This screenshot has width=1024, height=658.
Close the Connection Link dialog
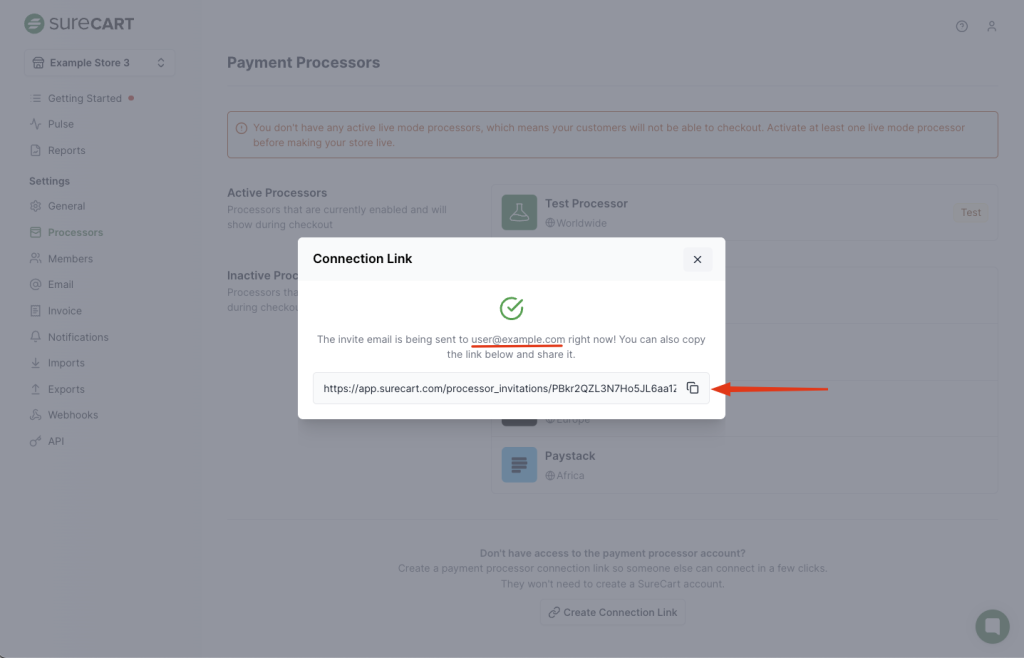coord(697,259)
